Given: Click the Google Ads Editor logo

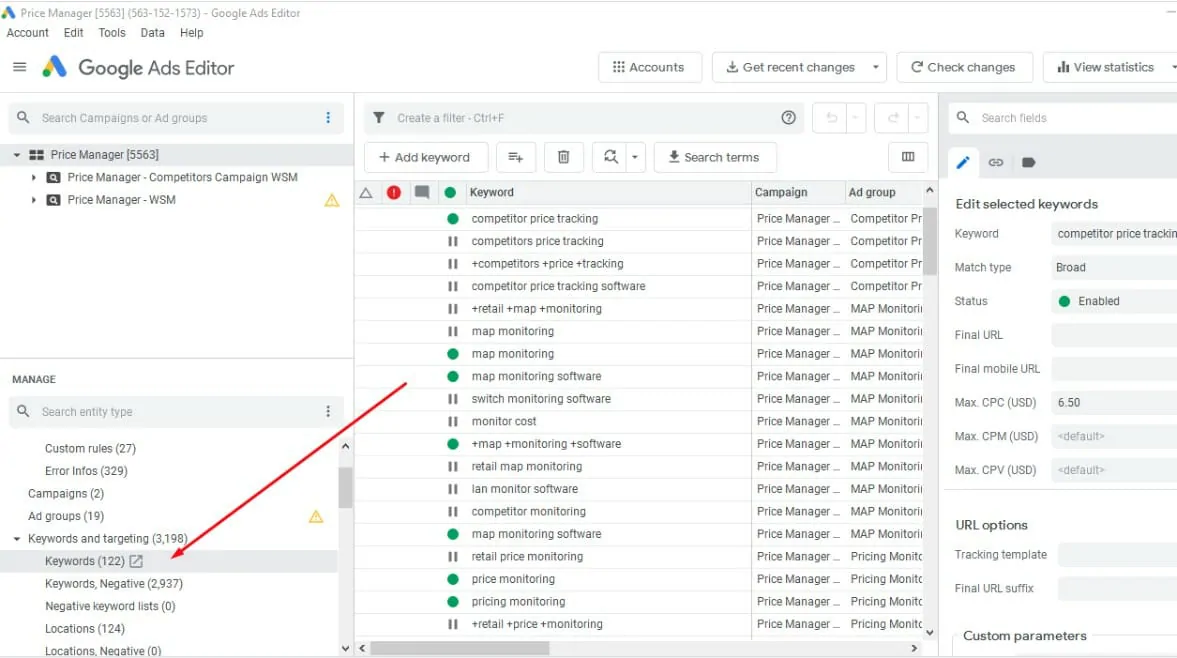Looking at the screenshot, I should tap(54, 67).
